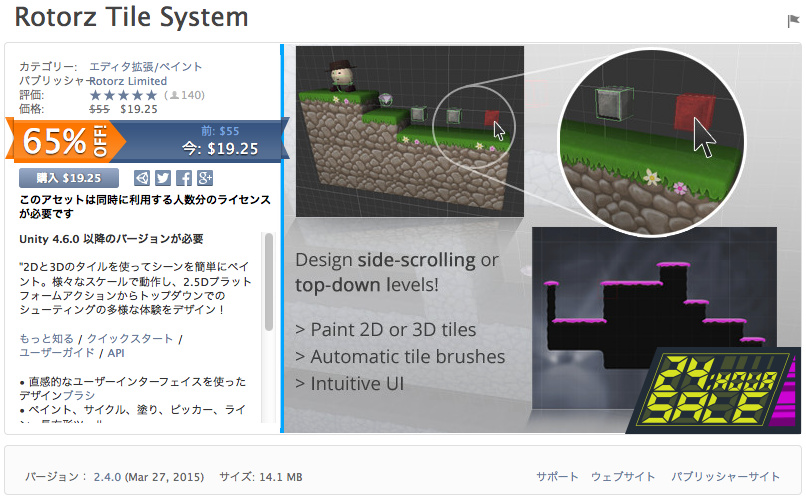This screenshot has height=499, width=806.
Task: Click the description panel scrollbar
Action: click(268, 282)
